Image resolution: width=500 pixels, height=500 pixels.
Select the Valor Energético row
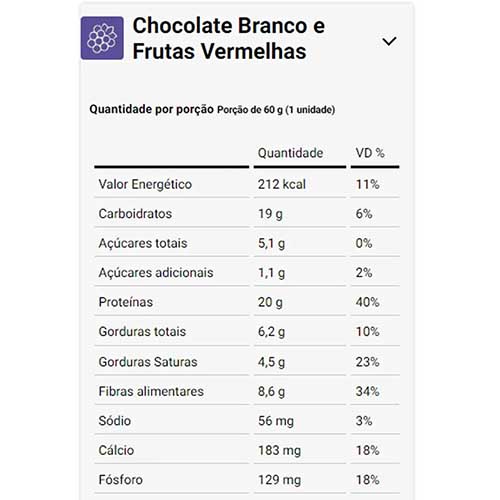click(247, 184)
